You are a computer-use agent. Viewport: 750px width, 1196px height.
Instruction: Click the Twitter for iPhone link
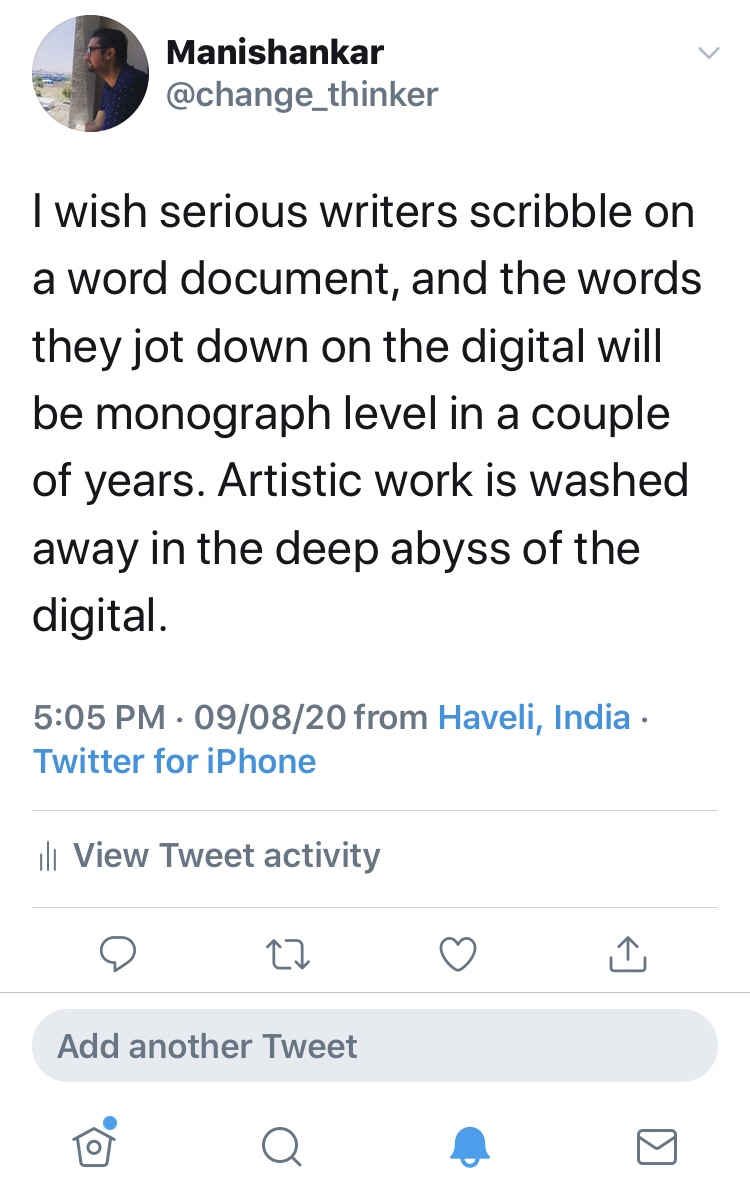point(175,761)
